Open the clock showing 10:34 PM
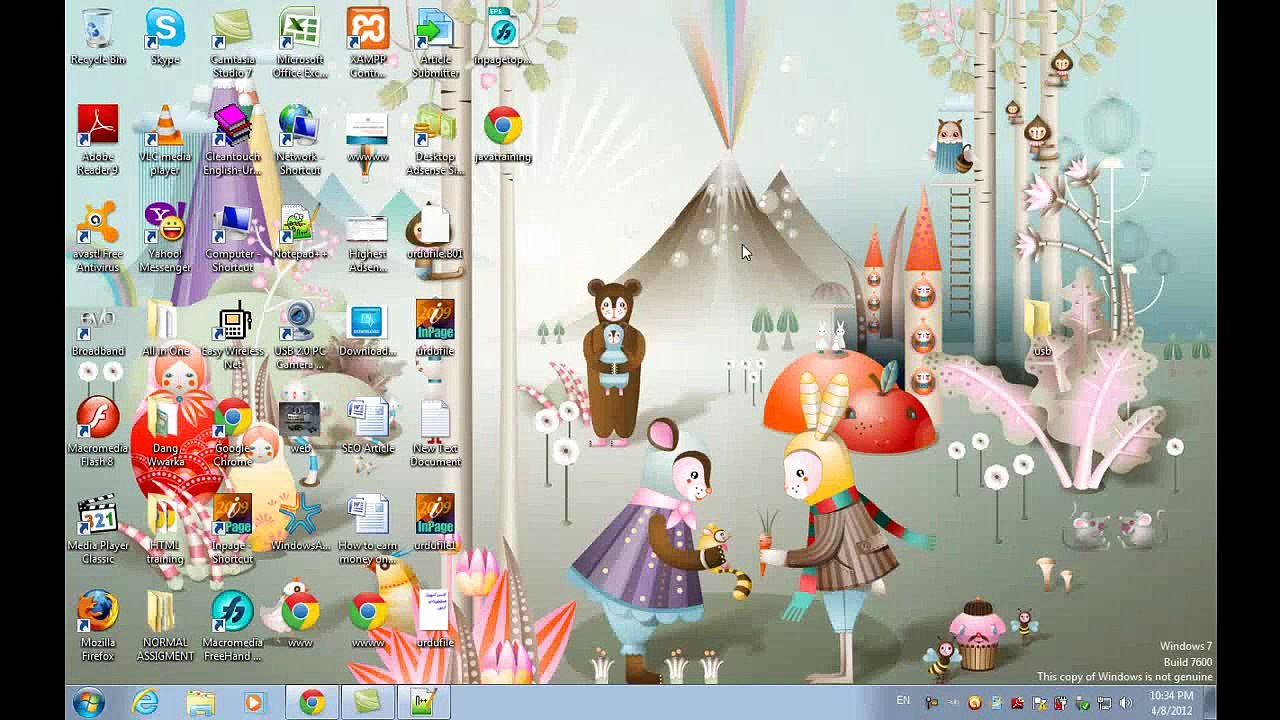This screenshot has width=1280, height=720. (x=1171, y=703)
